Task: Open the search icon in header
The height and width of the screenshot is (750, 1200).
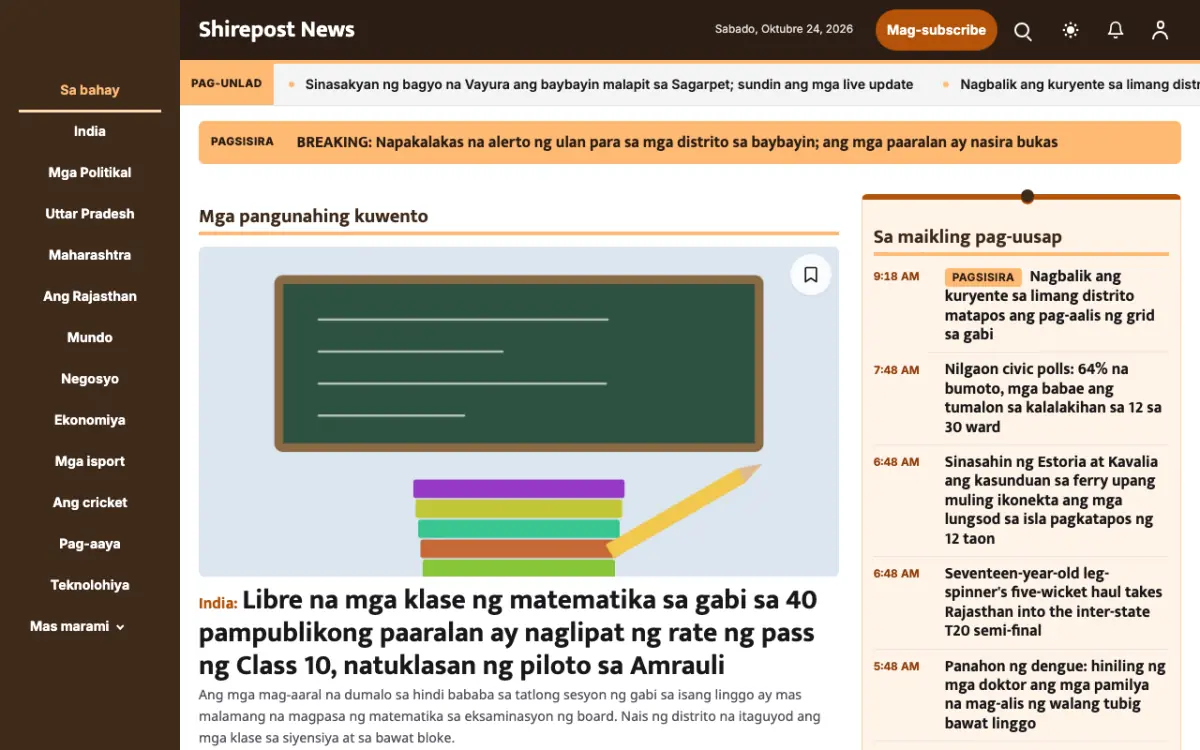Action: (1023, 31)
